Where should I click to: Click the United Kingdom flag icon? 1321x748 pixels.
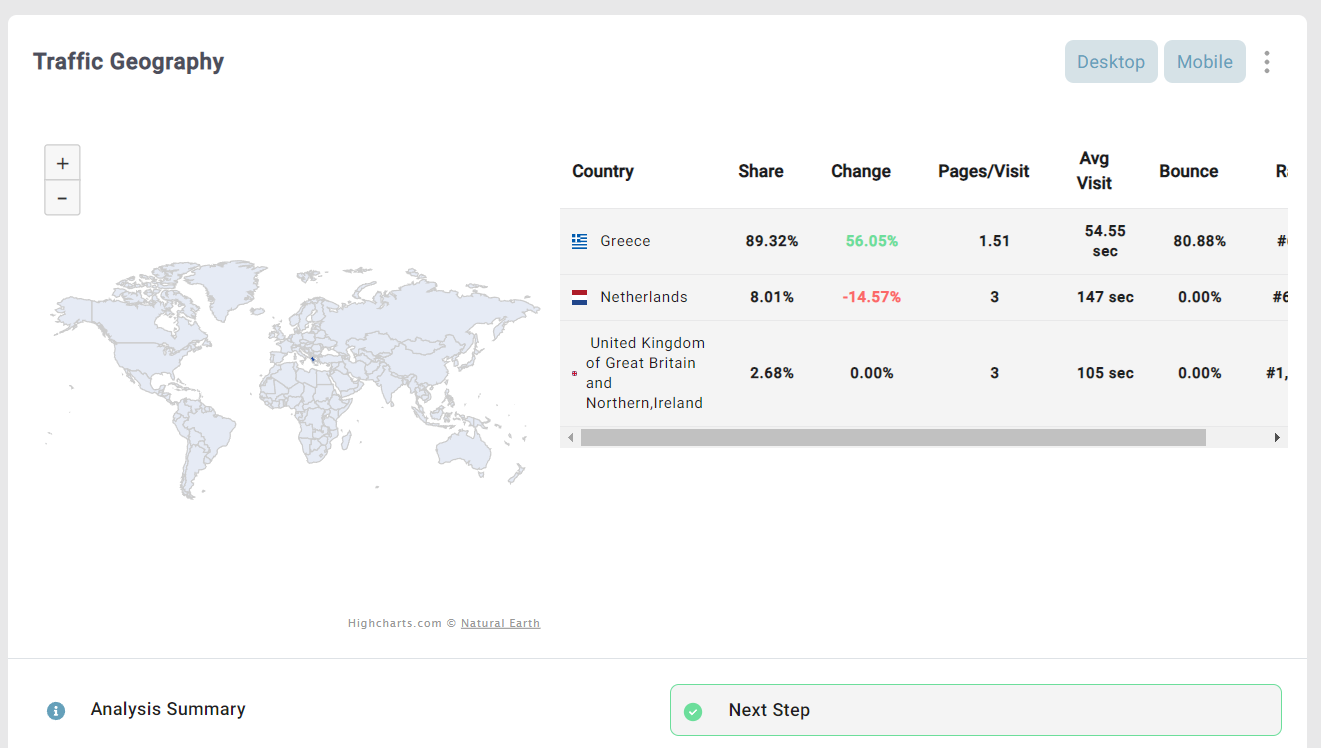(x=574, y=373)
